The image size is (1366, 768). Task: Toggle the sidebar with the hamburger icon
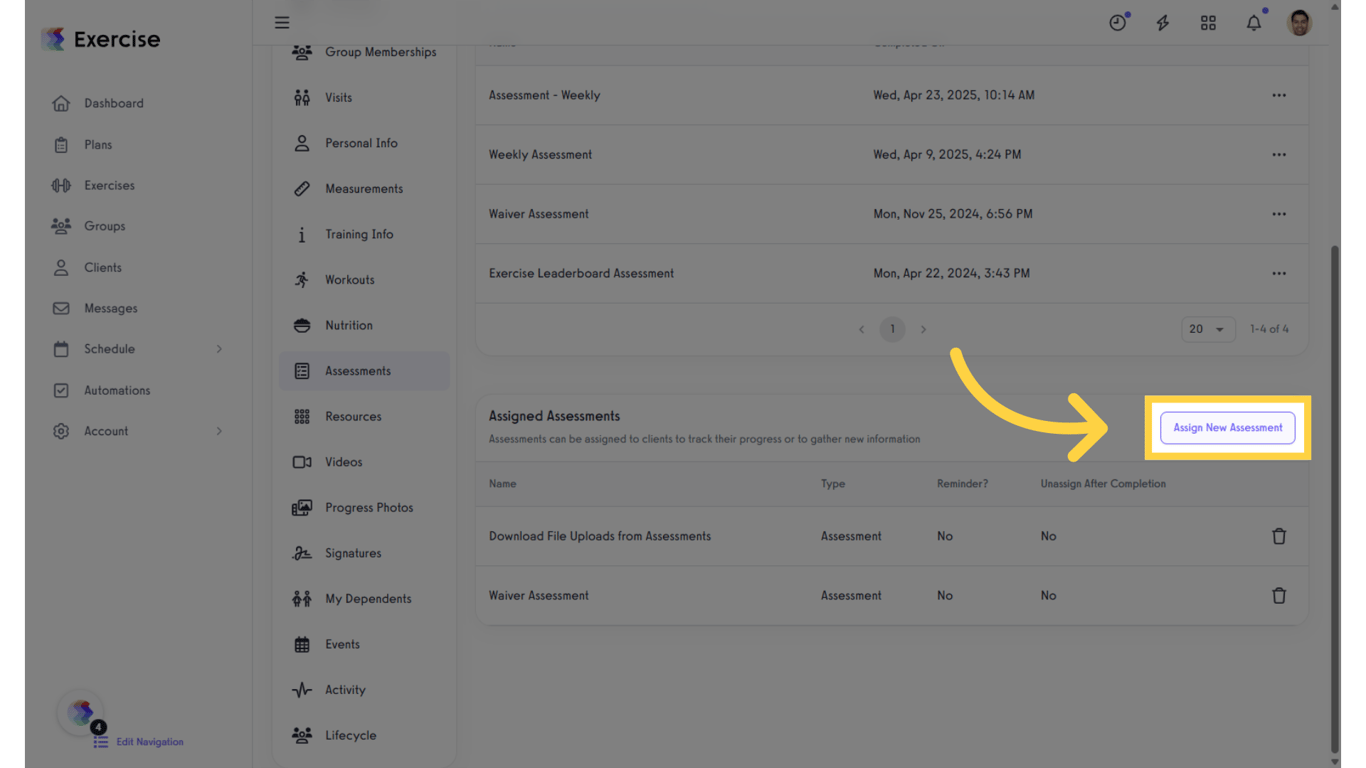pyautogui.click(x=281, y=21)
